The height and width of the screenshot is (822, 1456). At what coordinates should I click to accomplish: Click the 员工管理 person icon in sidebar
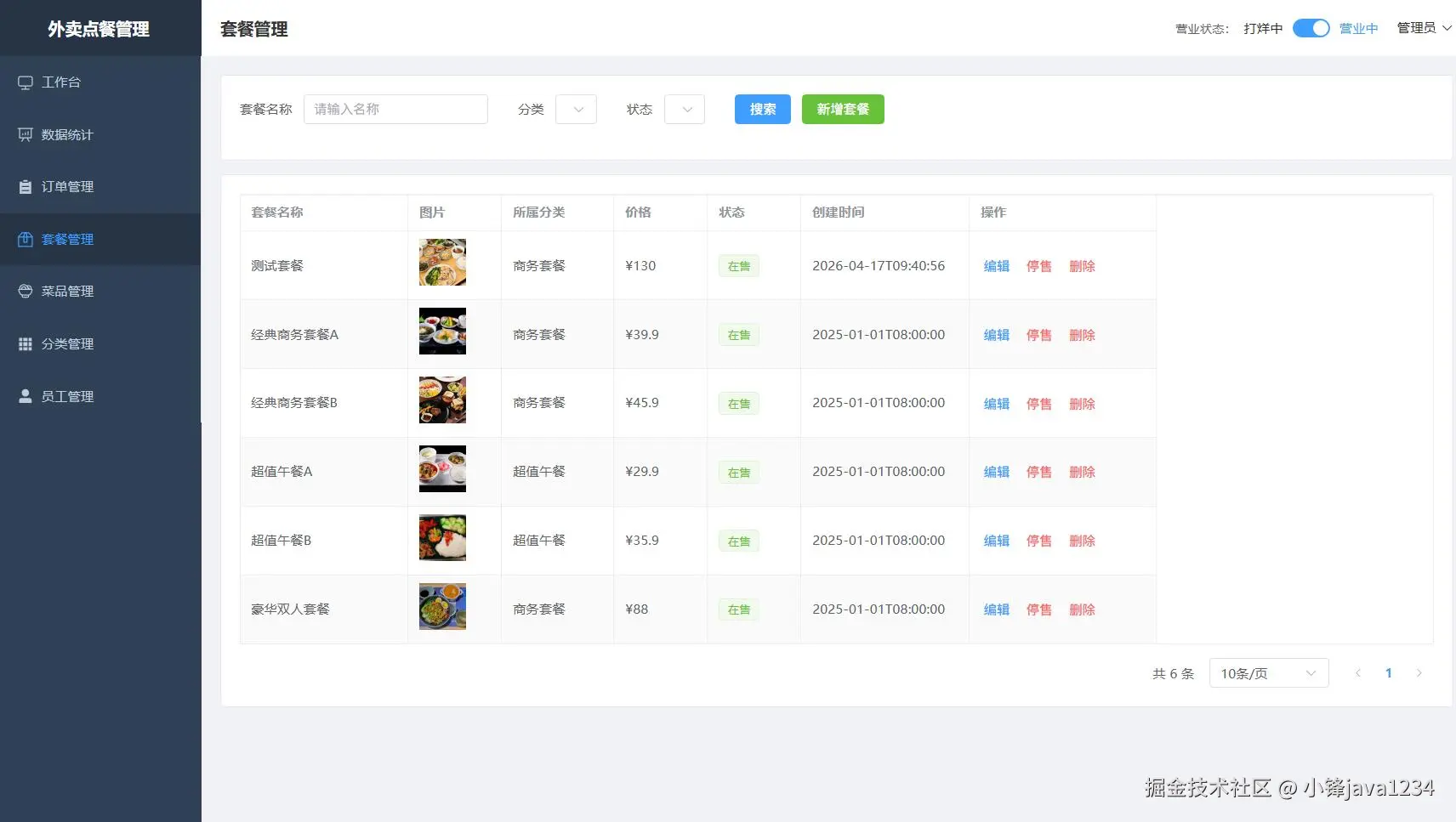(x=26, y=396)
